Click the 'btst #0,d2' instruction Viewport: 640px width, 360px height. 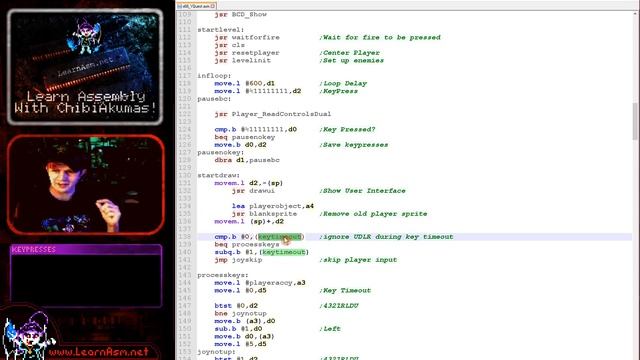click(x=236, y=306)
